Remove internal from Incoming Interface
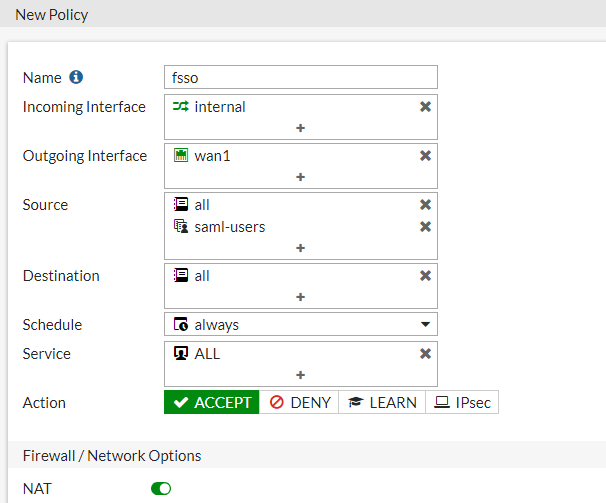The image size is (606, 503). pyautogui.click(x=425, y=106)
